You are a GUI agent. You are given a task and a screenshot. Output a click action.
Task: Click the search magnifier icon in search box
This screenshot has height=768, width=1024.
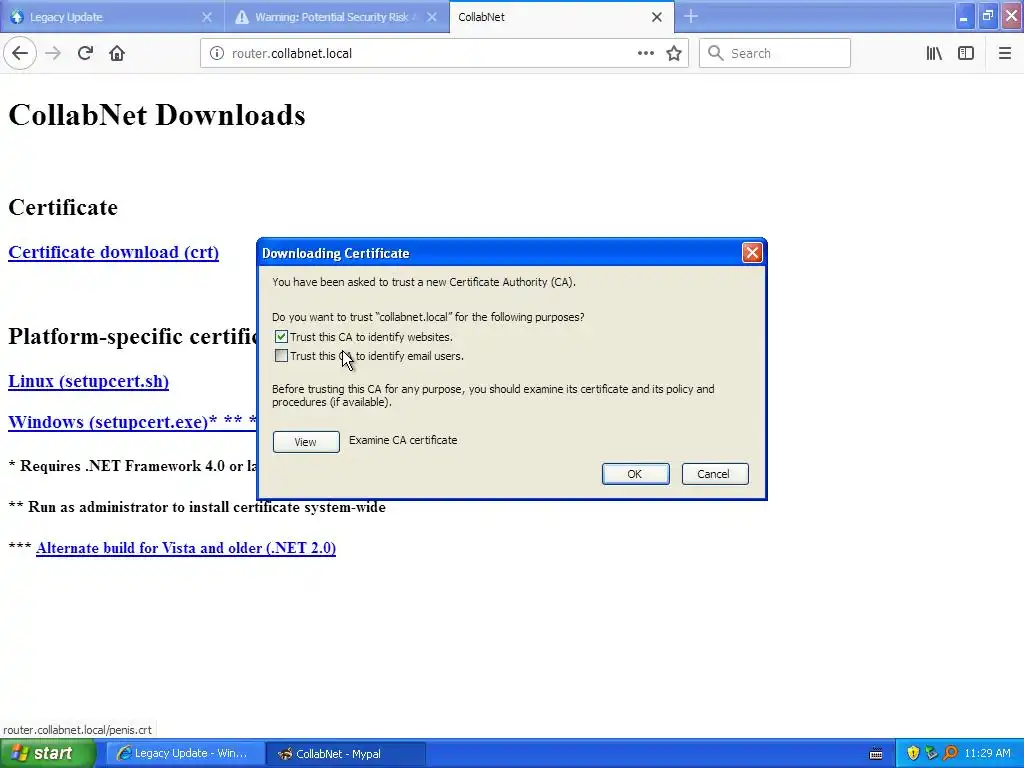coord(716,54)
